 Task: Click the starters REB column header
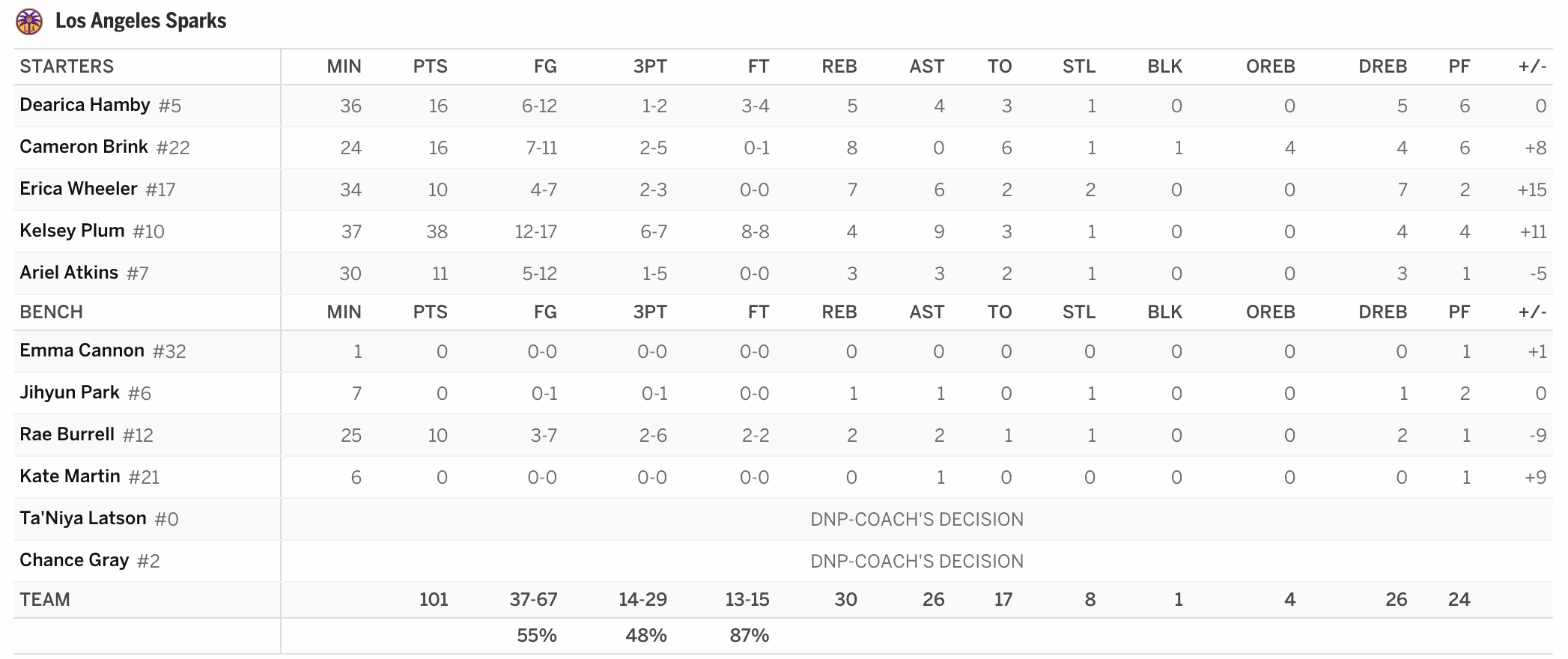click(839, 67)
